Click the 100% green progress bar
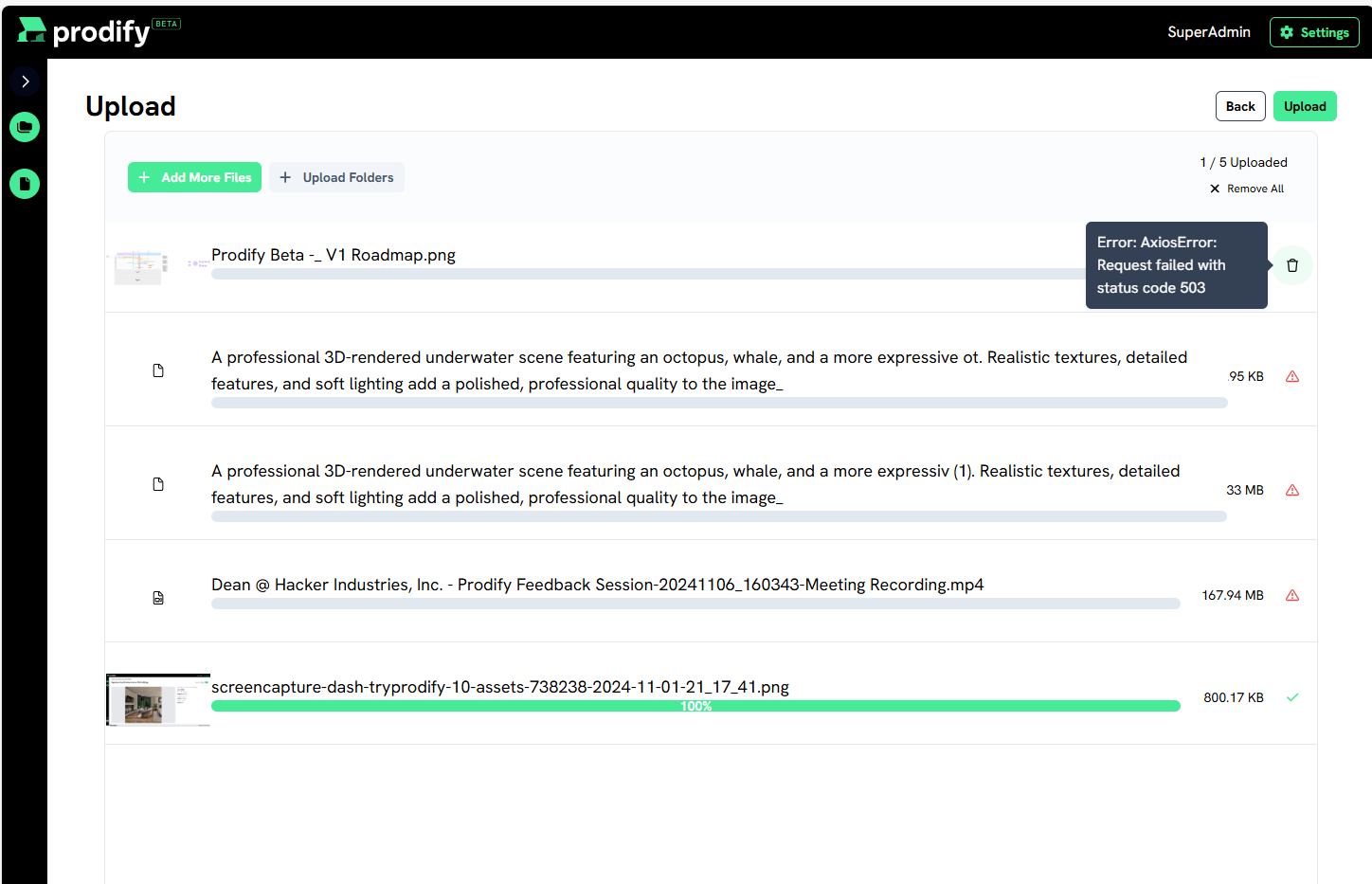Image resolution: width=1372 pixels, height=884 pixels. tap(695, 706)
